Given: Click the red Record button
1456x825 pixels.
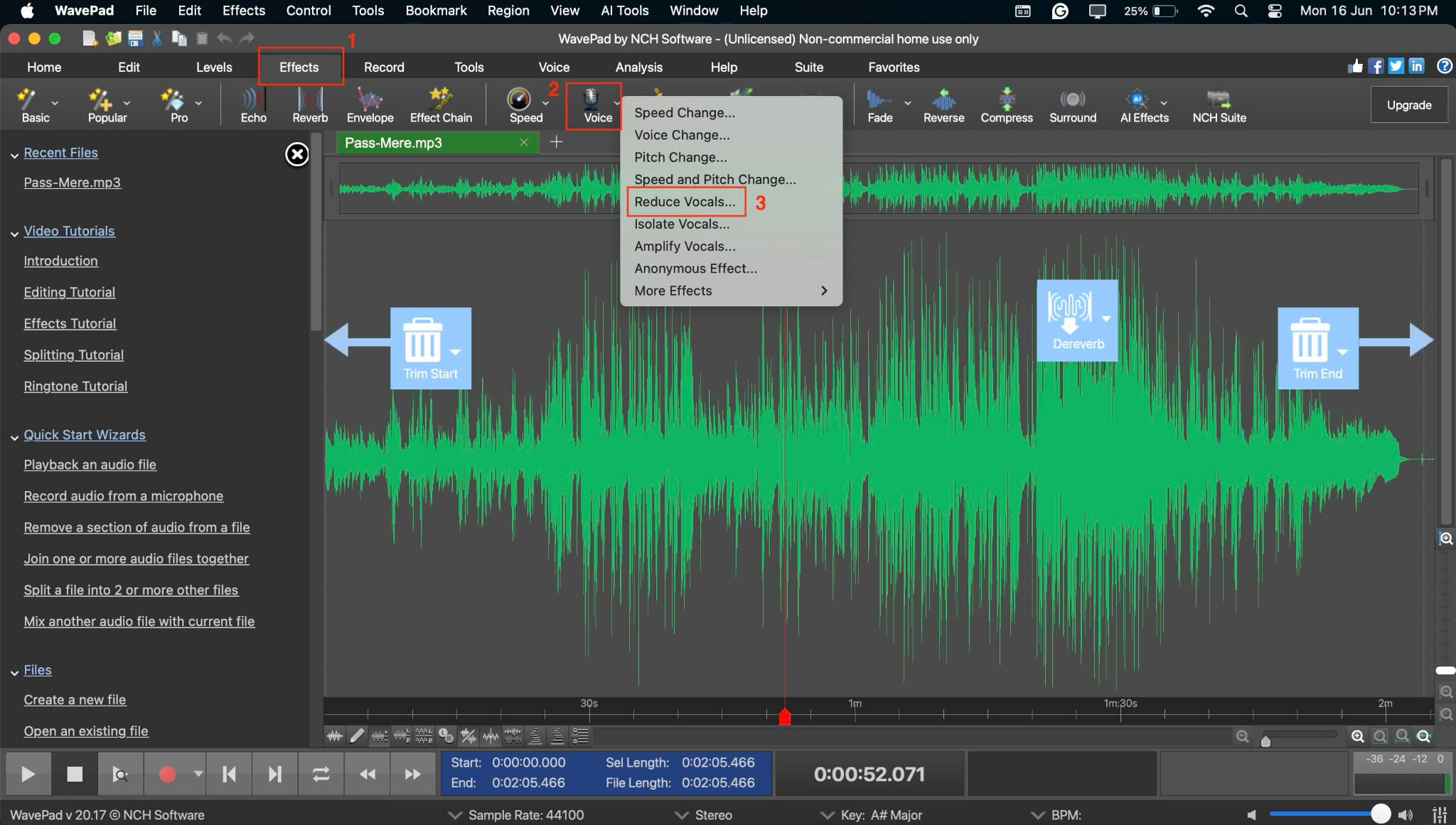Looking at the screenshot, I should (x=167, y=774).
